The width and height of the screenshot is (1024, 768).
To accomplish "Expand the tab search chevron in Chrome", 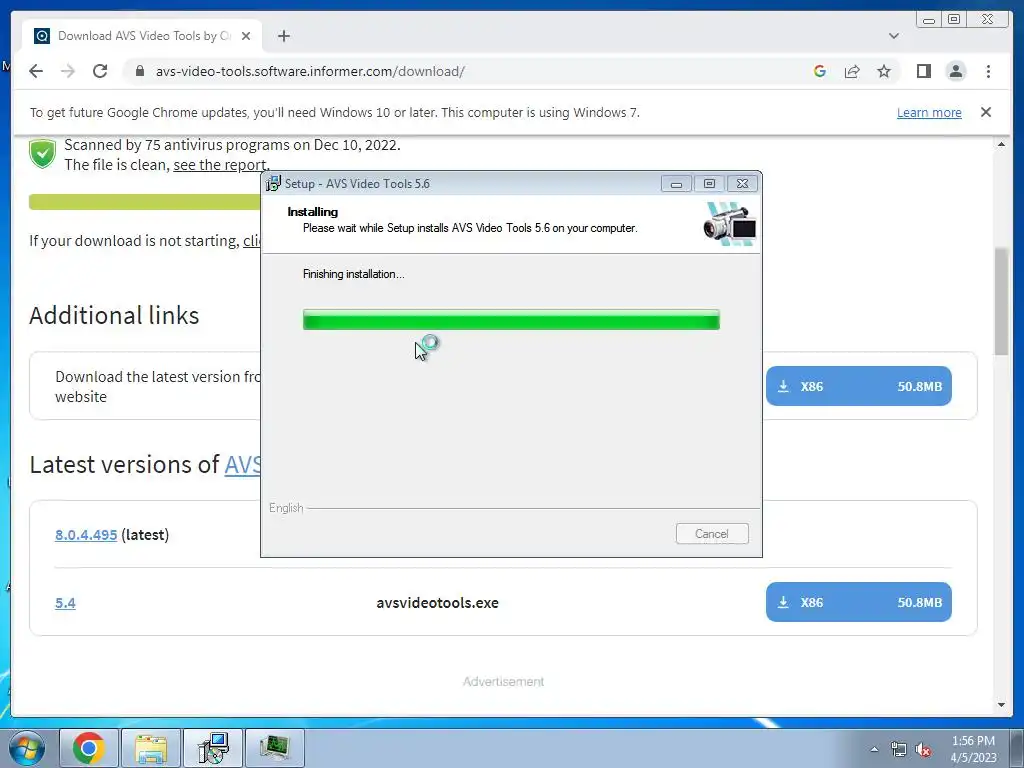I will point(893,36).
